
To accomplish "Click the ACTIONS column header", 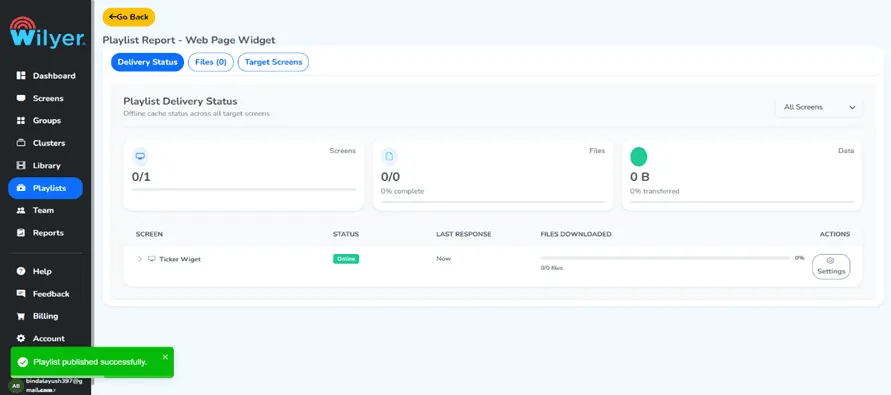I will click(835, 234).
